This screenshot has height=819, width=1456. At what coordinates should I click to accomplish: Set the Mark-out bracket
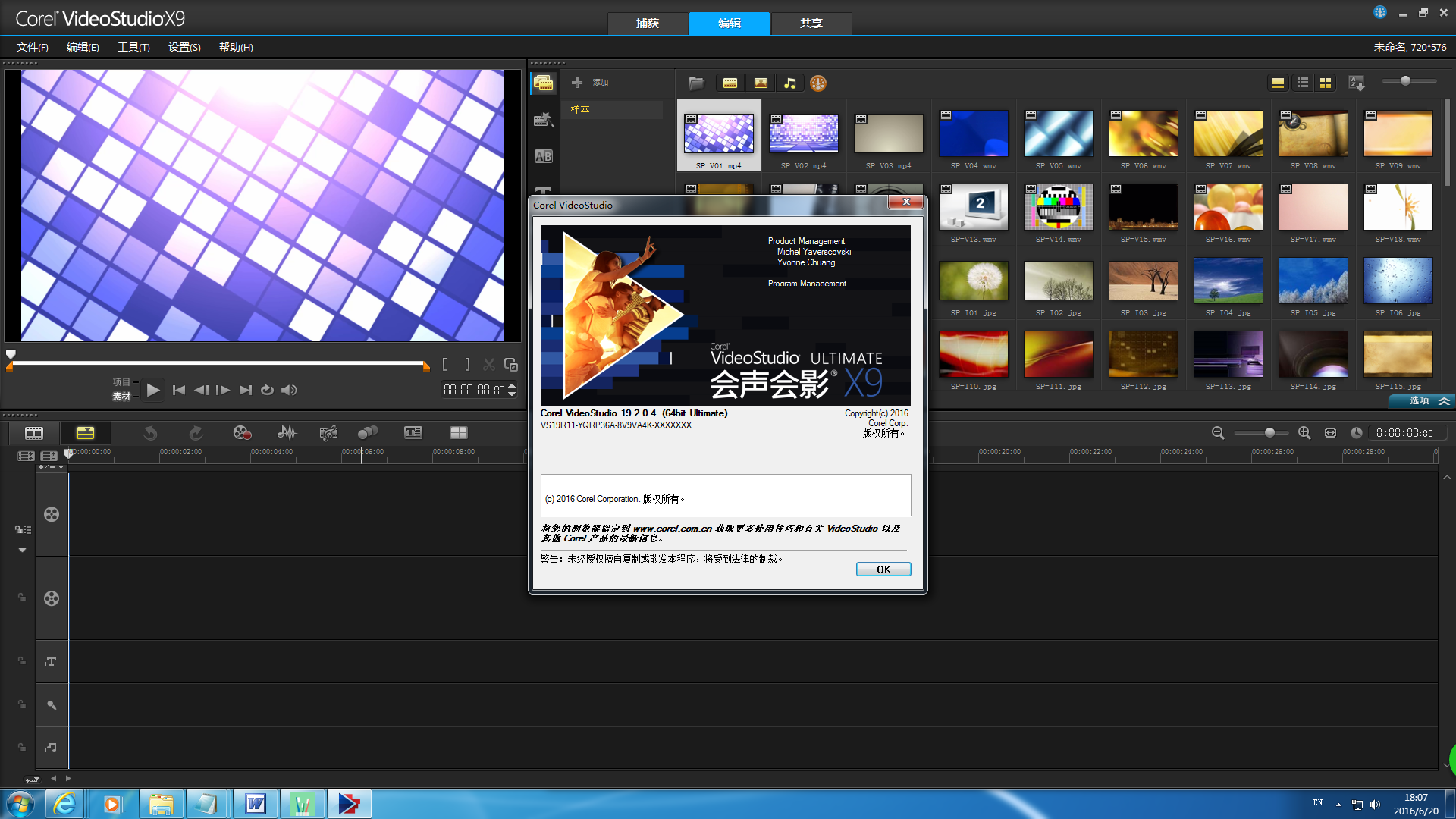pos(467,365)
